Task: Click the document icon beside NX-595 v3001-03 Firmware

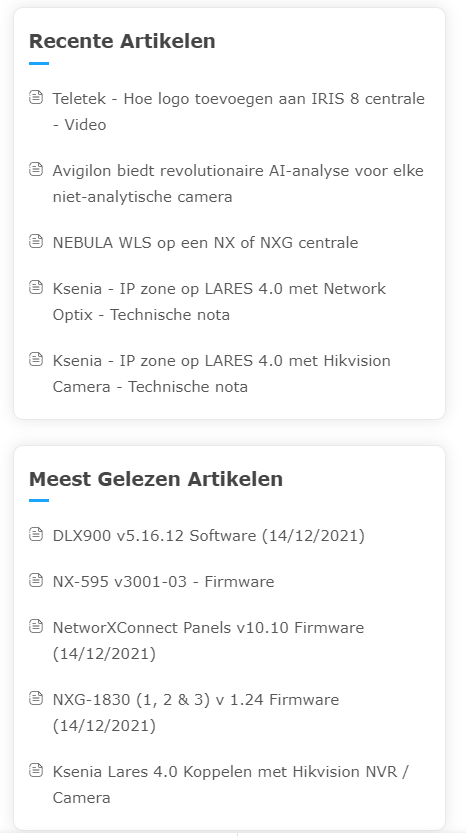Action: pyautogui.click(x=36, y=580)
